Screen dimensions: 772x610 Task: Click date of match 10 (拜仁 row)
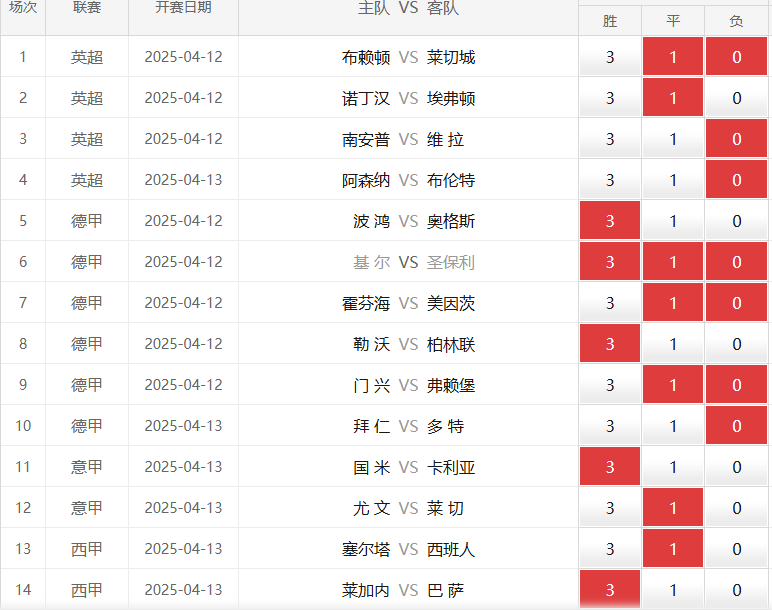click(x=183, y=425)
